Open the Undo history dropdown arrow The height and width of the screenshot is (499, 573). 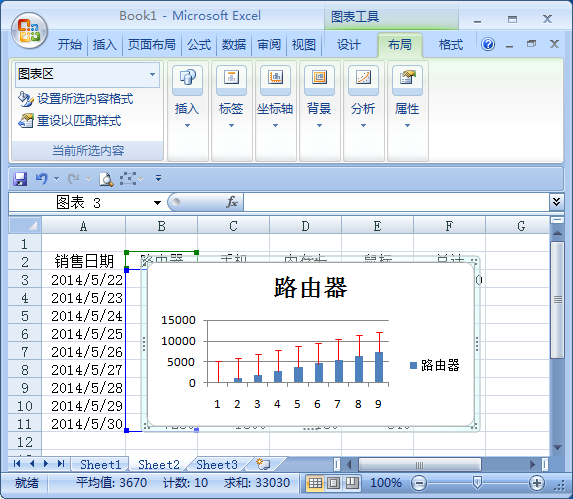pyautogui.click(x=56, y=179)
